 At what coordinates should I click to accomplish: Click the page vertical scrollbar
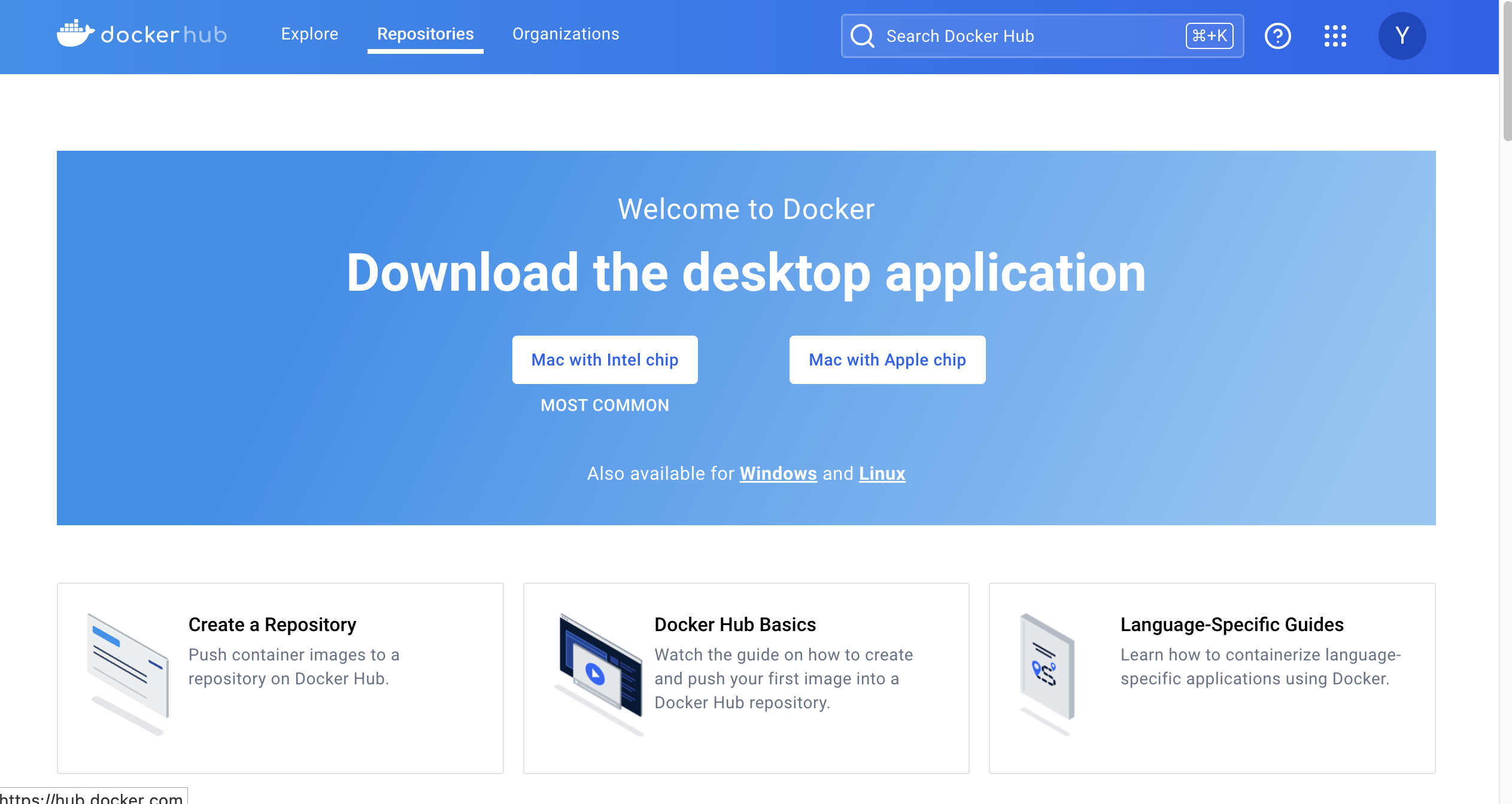click(x=1507, y=72)
